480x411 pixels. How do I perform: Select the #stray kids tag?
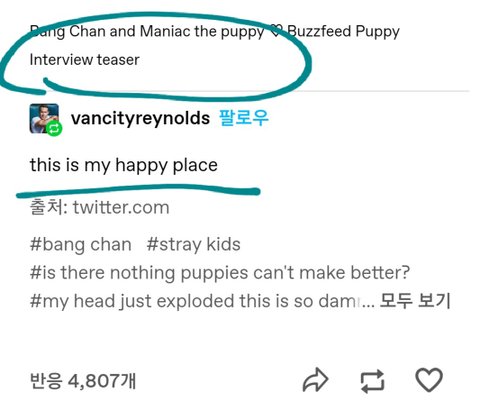tap(194, 244)
